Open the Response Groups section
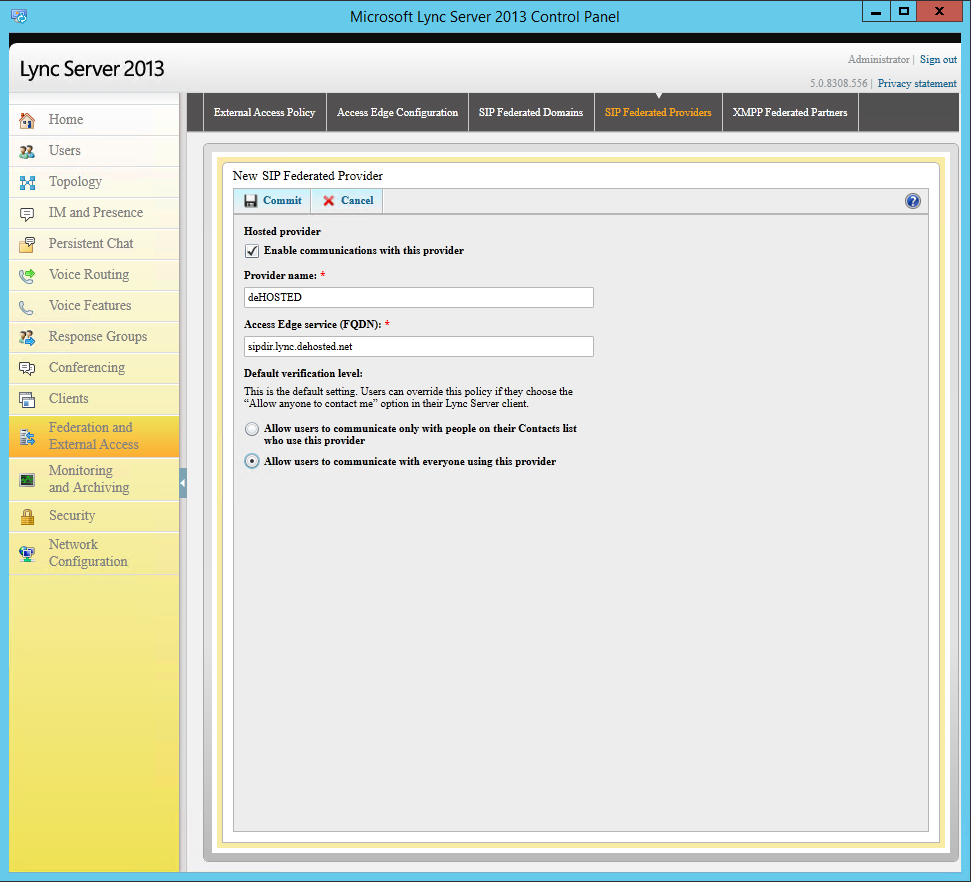 [97, 336]
